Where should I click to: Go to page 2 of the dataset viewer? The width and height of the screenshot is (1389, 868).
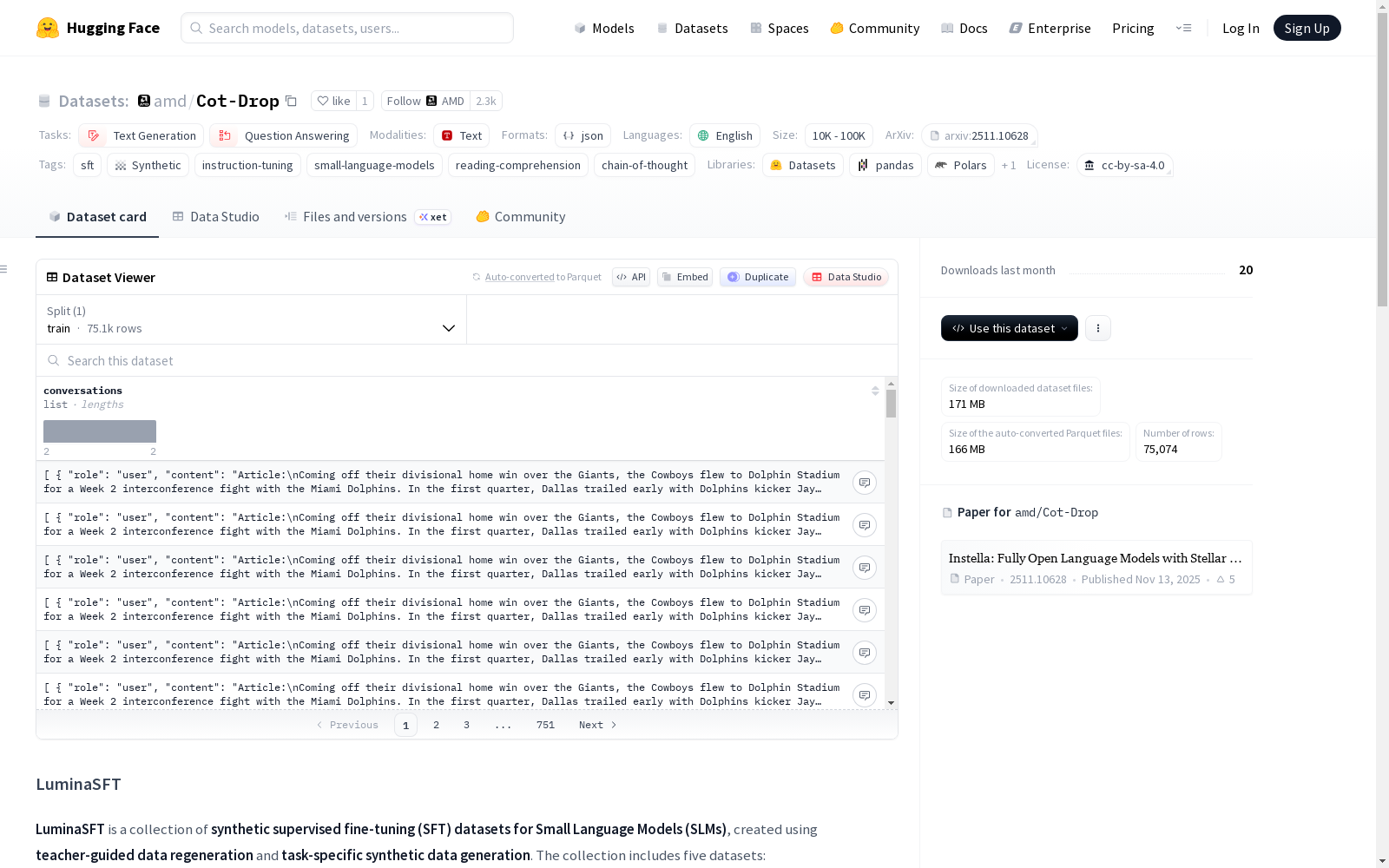tap(436, 725)
